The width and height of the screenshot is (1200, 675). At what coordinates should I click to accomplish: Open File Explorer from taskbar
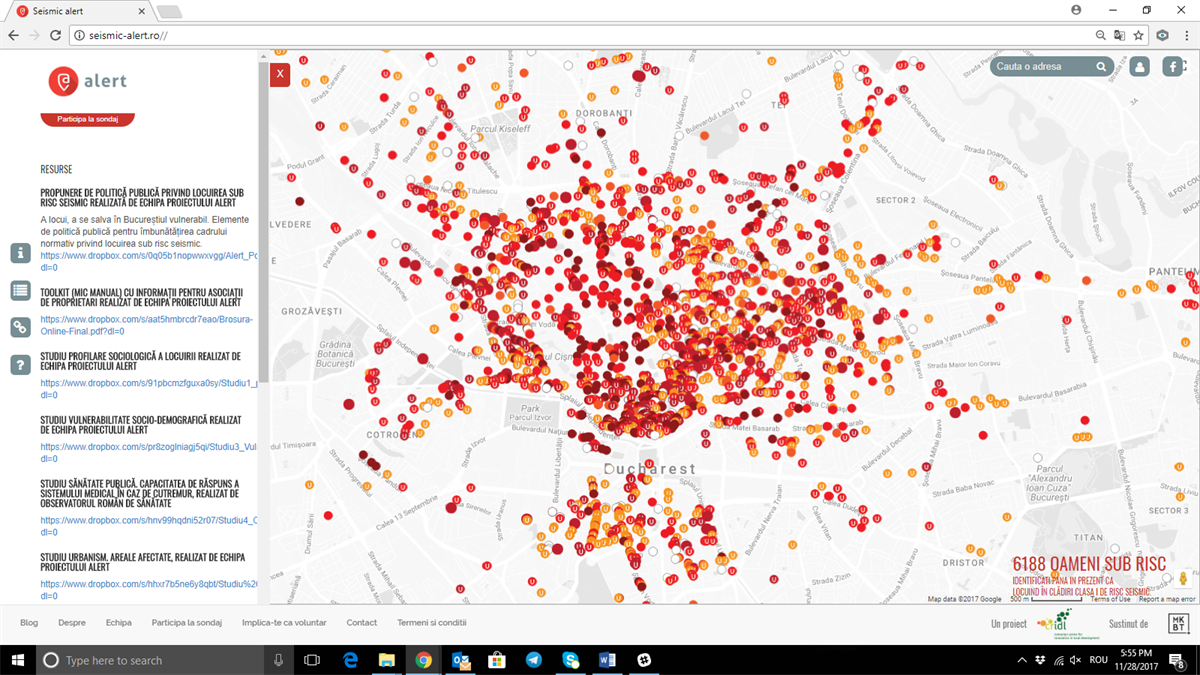[x=386, y=660]
